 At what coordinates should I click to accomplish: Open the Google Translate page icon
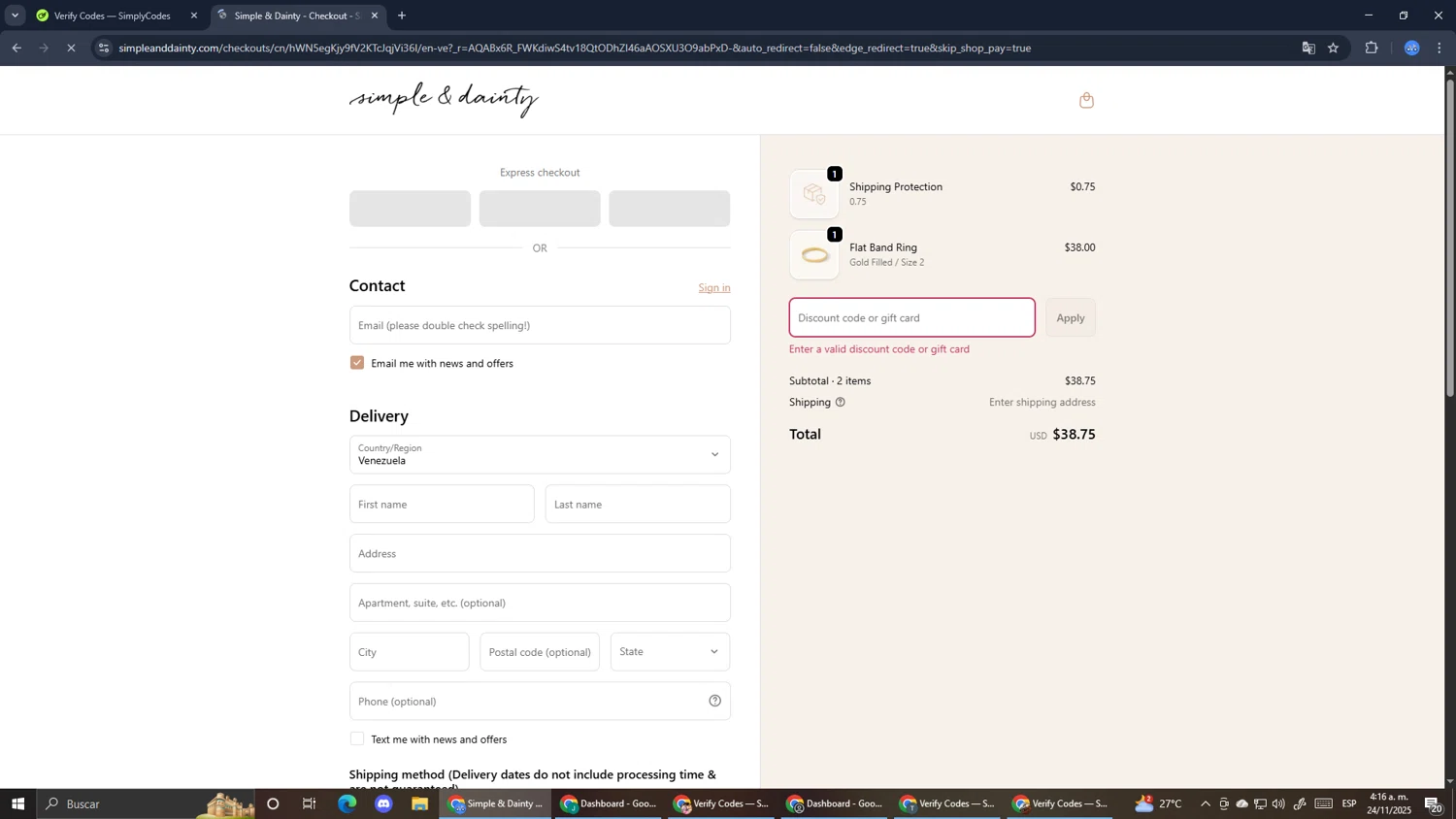point(1307,48)
